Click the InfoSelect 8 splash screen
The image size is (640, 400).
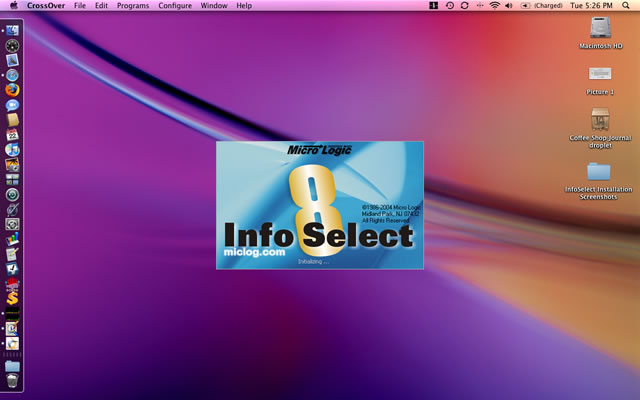click(x=320, y=205)
